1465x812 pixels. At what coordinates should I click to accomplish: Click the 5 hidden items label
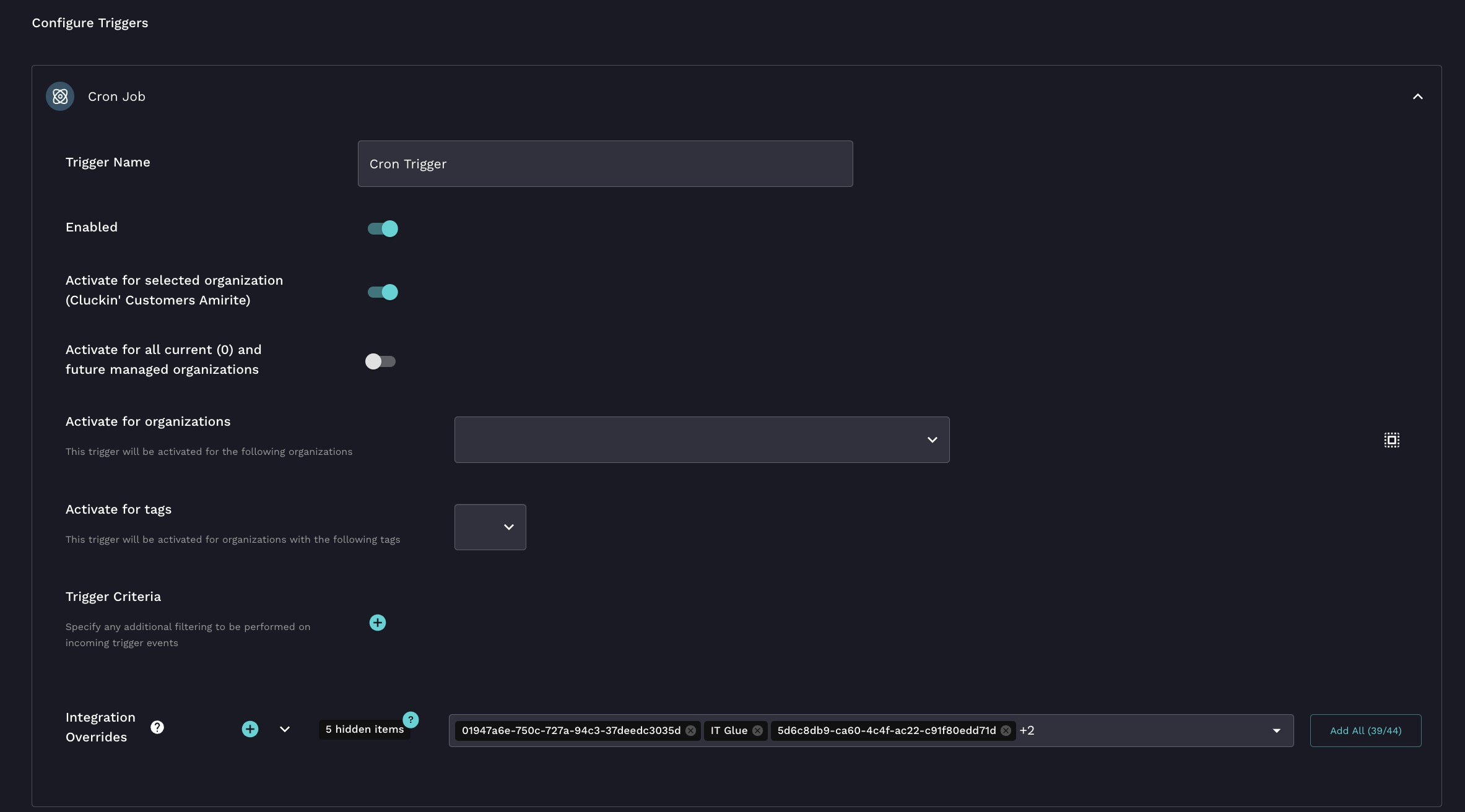pyautogui.click(x=364, y=730)
